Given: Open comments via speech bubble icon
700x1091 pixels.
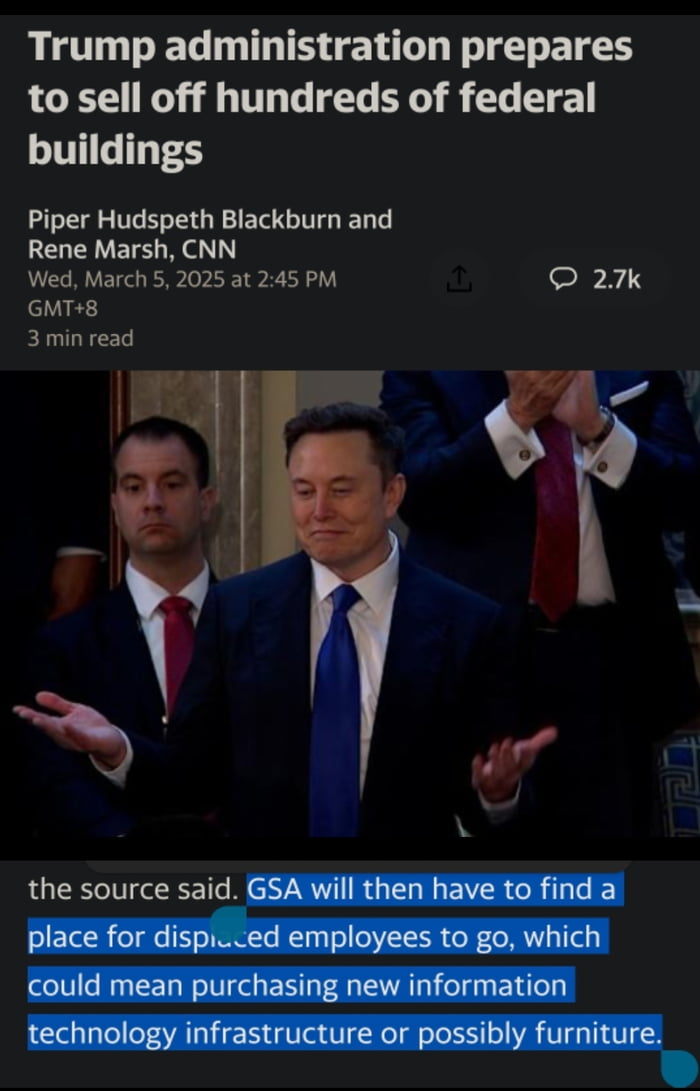Looking at the screenshot, I should (x=562, y=279).
